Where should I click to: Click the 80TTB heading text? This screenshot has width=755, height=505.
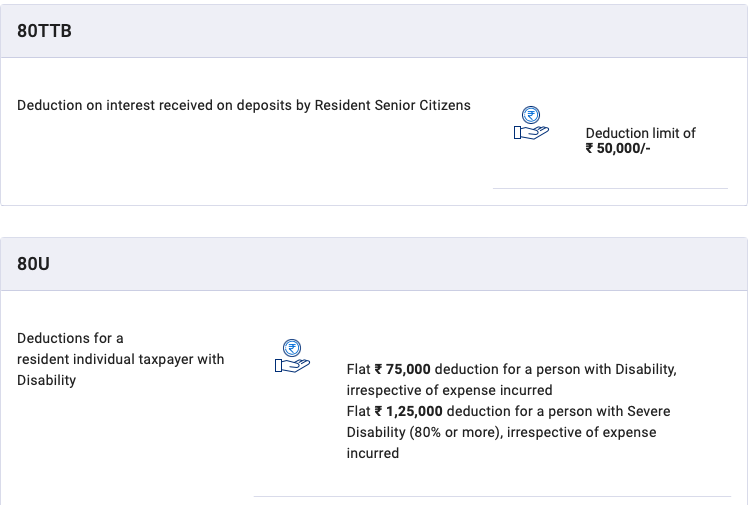tap(44, 31)
